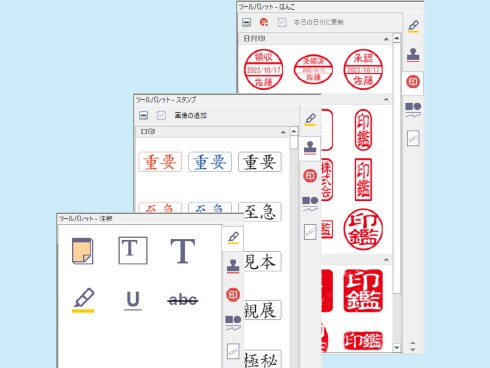Viewport: 490px width, 368px height.
Task: Open the annotation pen tab in the hanko palette
Action: (x=413, y=26)
